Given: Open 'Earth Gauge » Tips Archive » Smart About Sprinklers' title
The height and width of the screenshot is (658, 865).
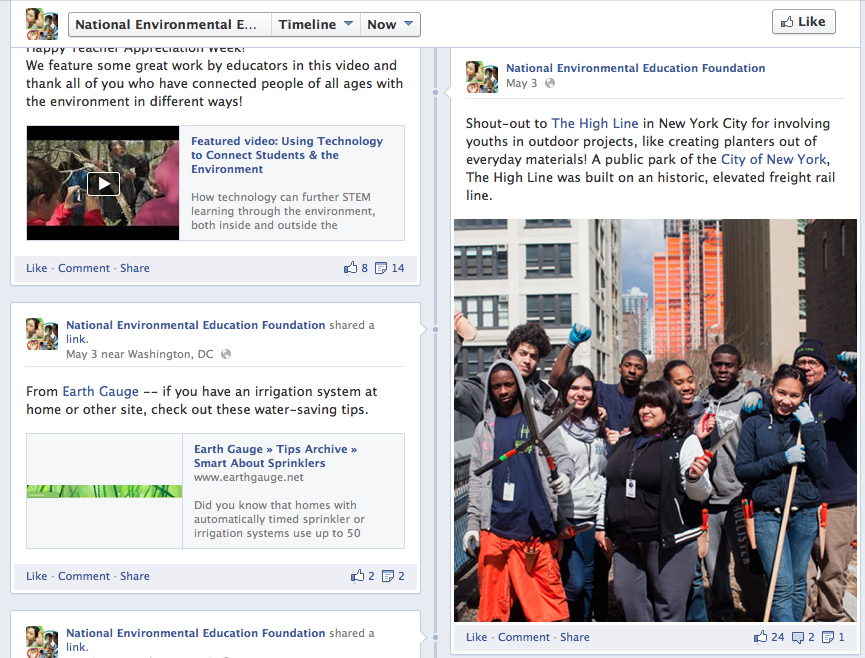Looking at the screenshot, I should (275, 456).
